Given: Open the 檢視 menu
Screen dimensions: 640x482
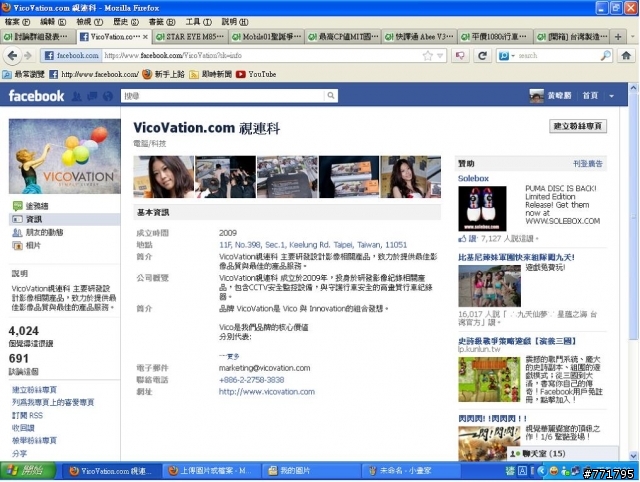Looking at the screenshot, I should tap(89, 22).
